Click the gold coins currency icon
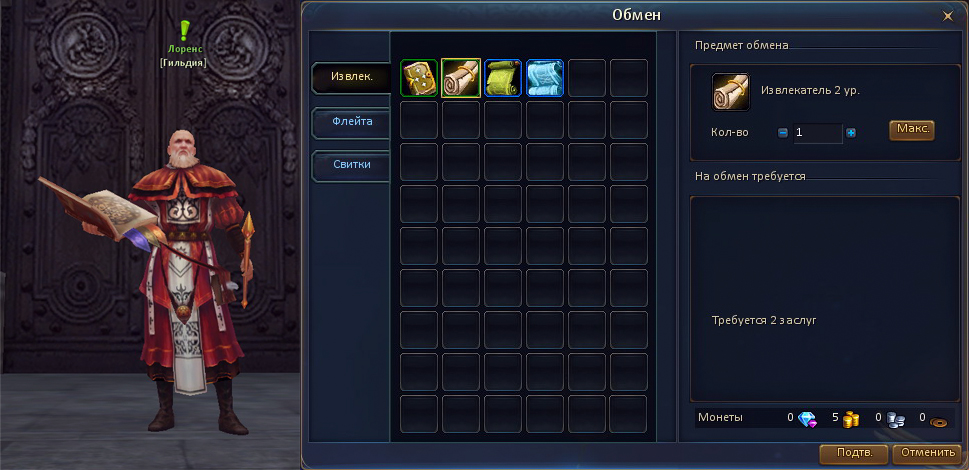Viewport: 969px width, 470px height. pyautogui.click(x=851, y=419)
